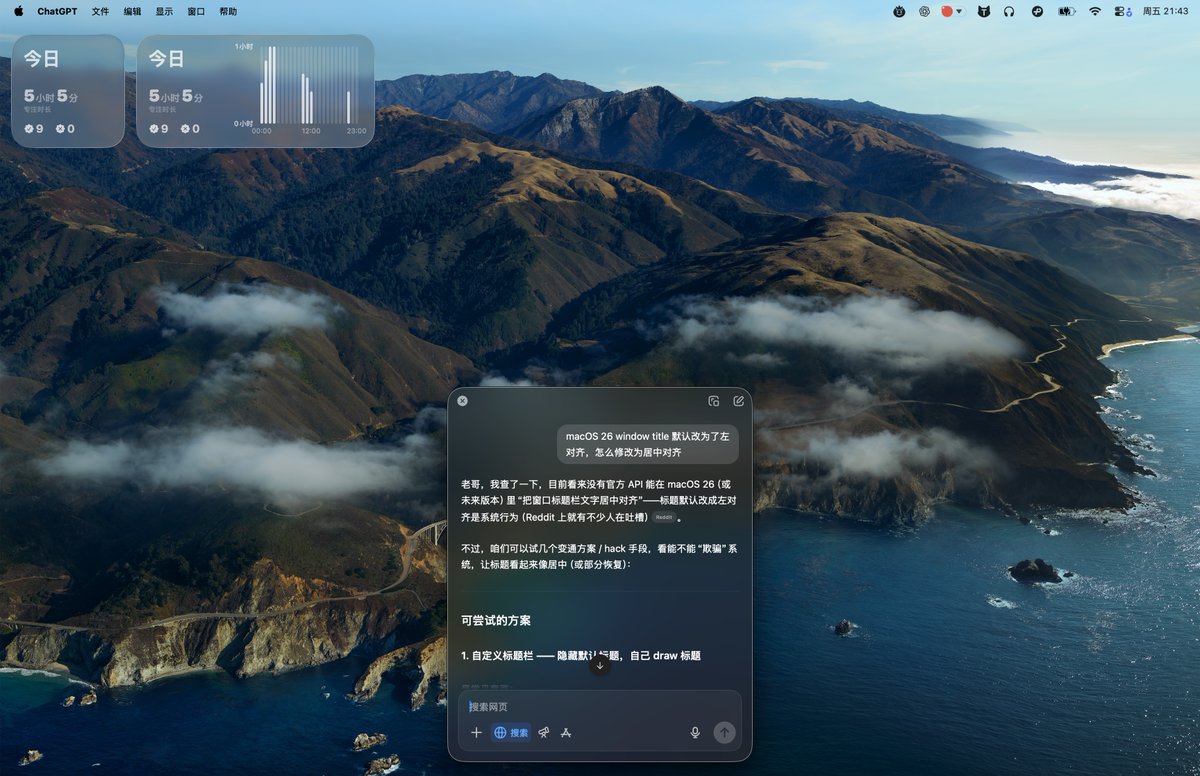Toggle the 搜索 web search mode

pos(512,732)
